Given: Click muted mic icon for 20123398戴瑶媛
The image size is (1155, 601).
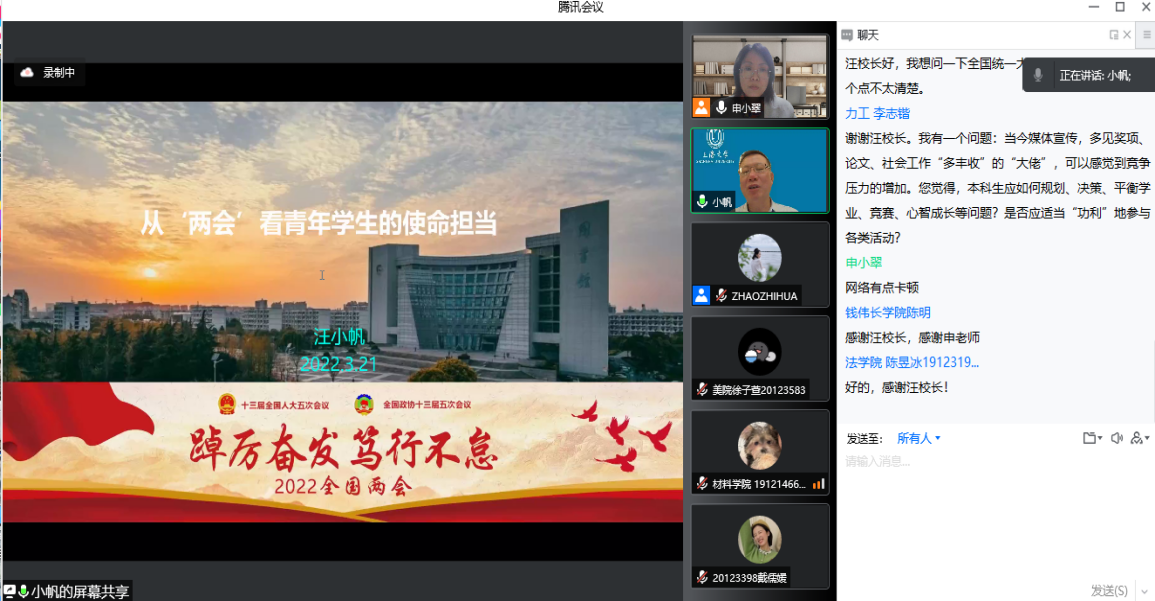Looking at the screenshot, I should click(x=702, y=578).
